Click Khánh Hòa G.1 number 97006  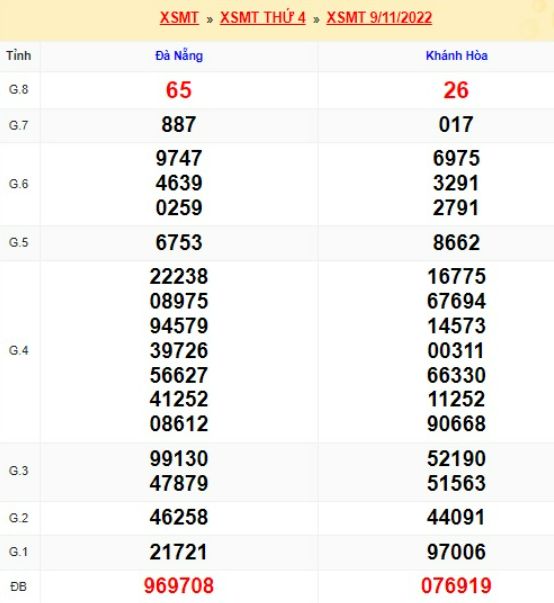456,552
